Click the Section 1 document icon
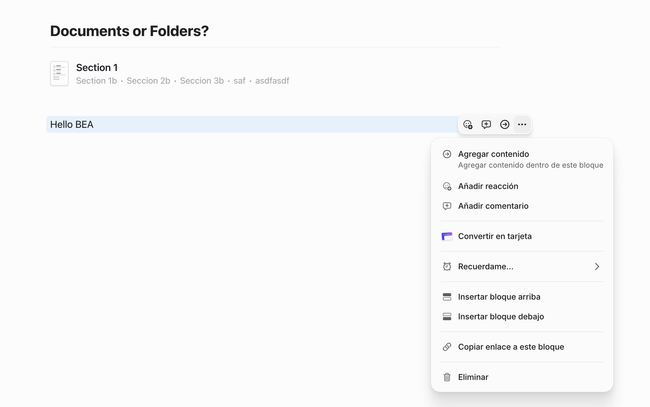Image resolution: width=650 pixels, height=407 pixels. 59,73
